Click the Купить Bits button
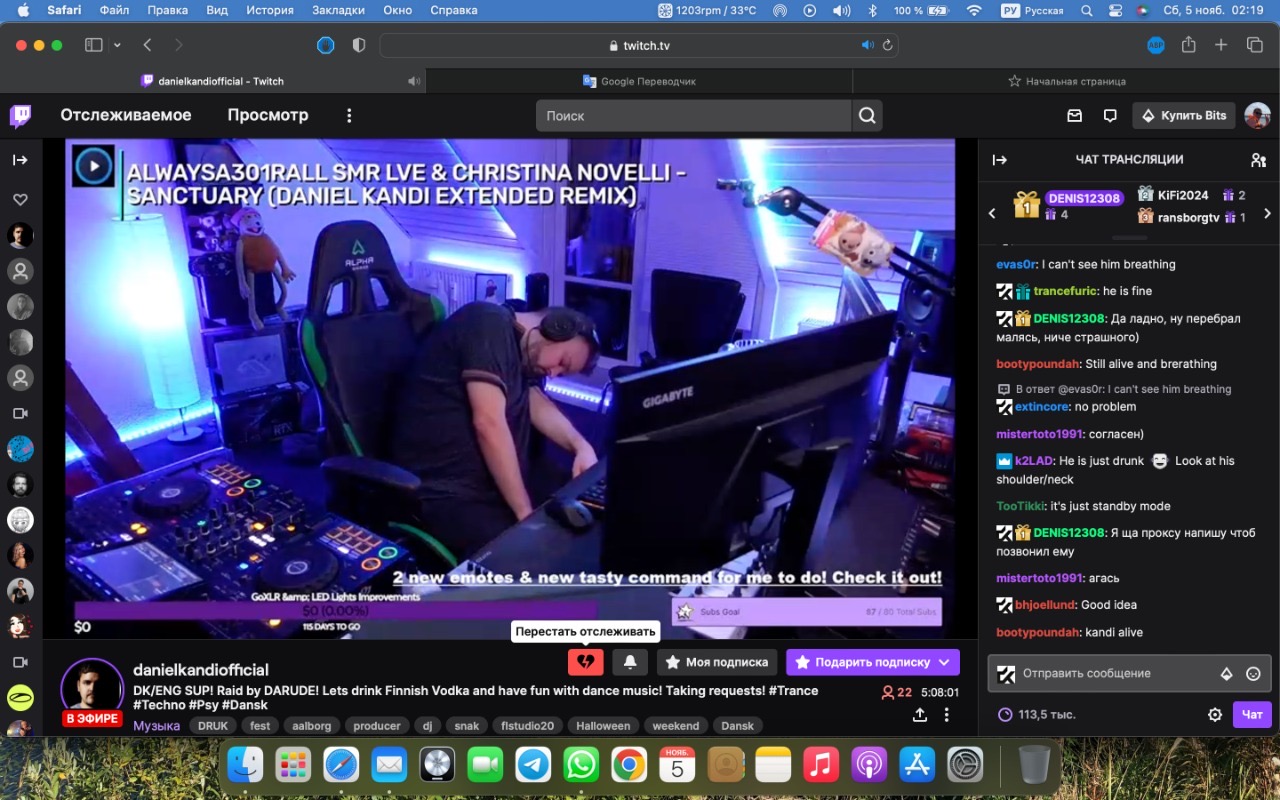The image size is (1280, 800). (x=1184, y=116)
